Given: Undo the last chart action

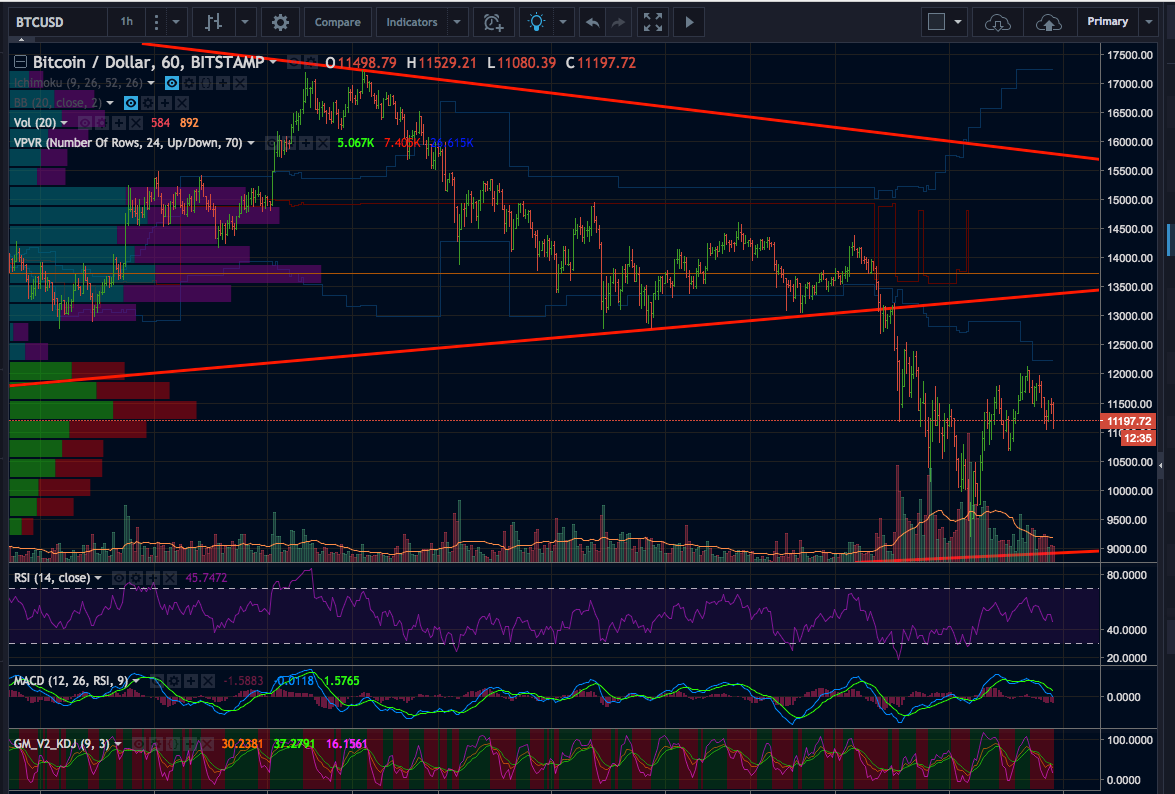Looking at the screenshot, I should (592, 22).
